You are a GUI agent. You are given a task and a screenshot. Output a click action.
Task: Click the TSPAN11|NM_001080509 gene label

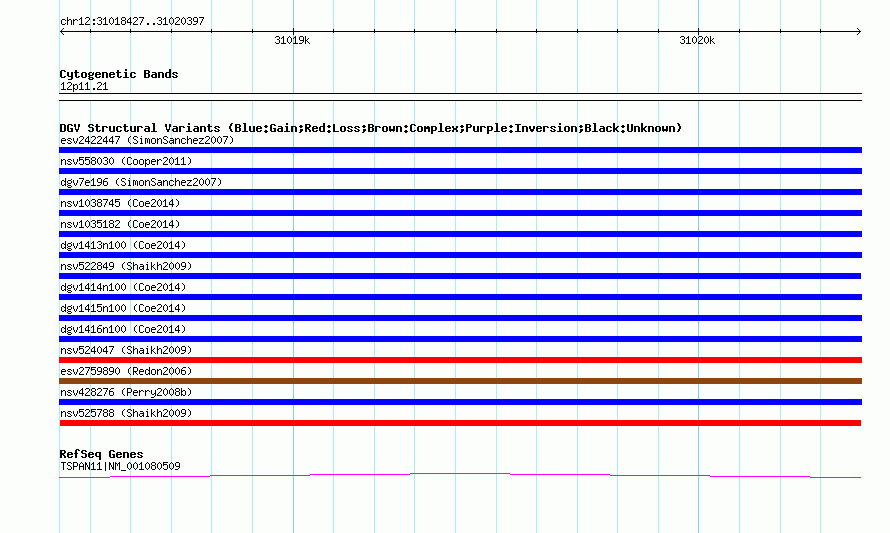click(x=120, y=466)
